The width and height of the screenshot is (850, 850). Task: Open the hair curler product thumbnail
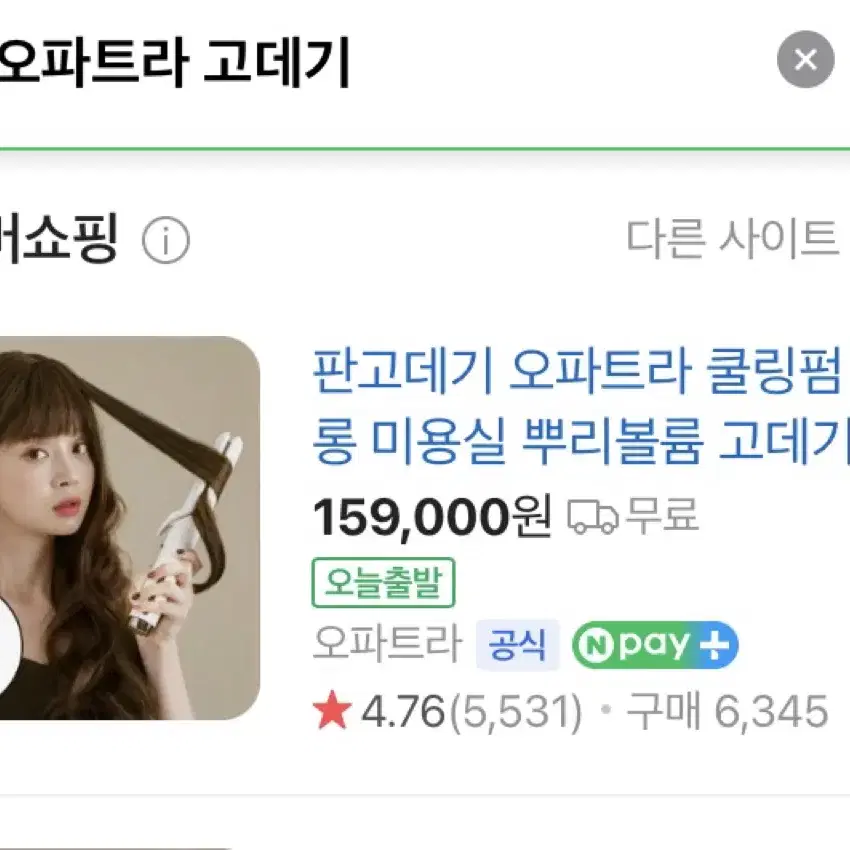click(x=130, y=528)
